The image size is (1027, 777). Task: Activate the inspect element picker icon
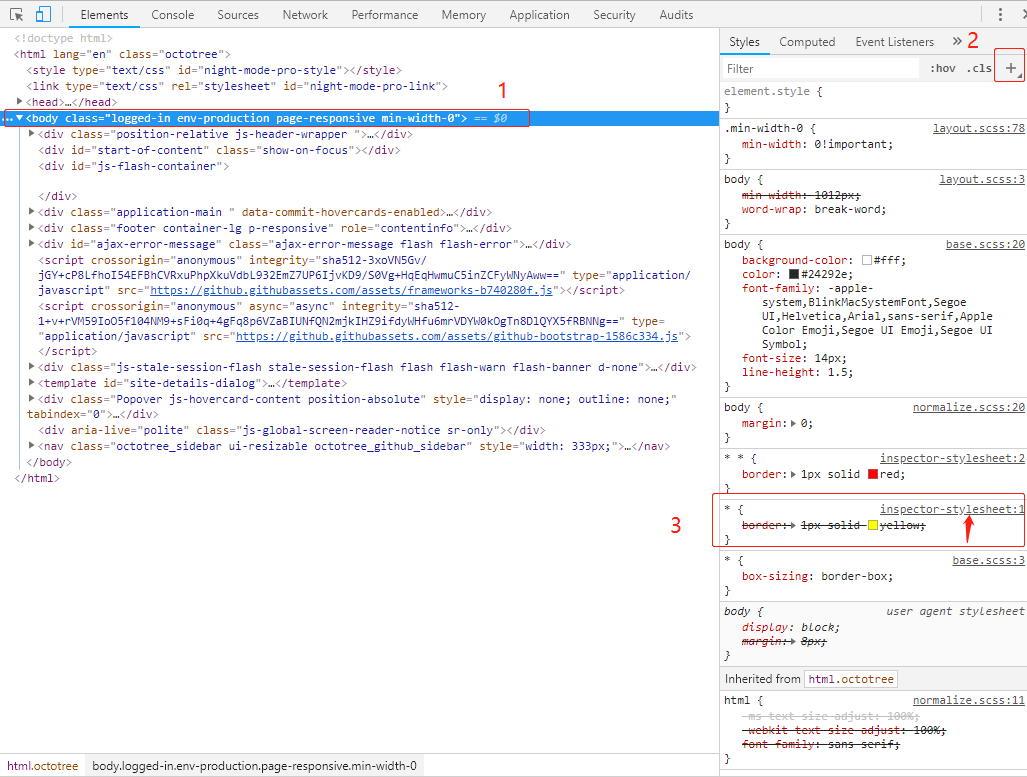point(16,14)
